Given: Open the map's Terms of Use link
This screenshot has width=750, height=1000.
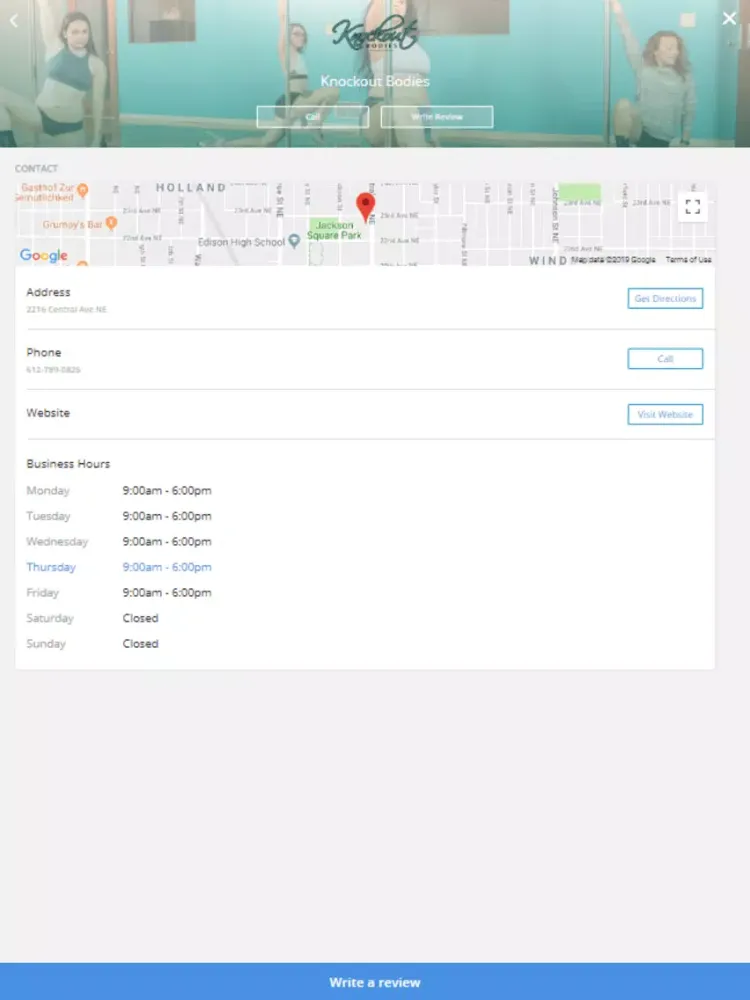Looking at the screenshot, I should tap(688, 260).
